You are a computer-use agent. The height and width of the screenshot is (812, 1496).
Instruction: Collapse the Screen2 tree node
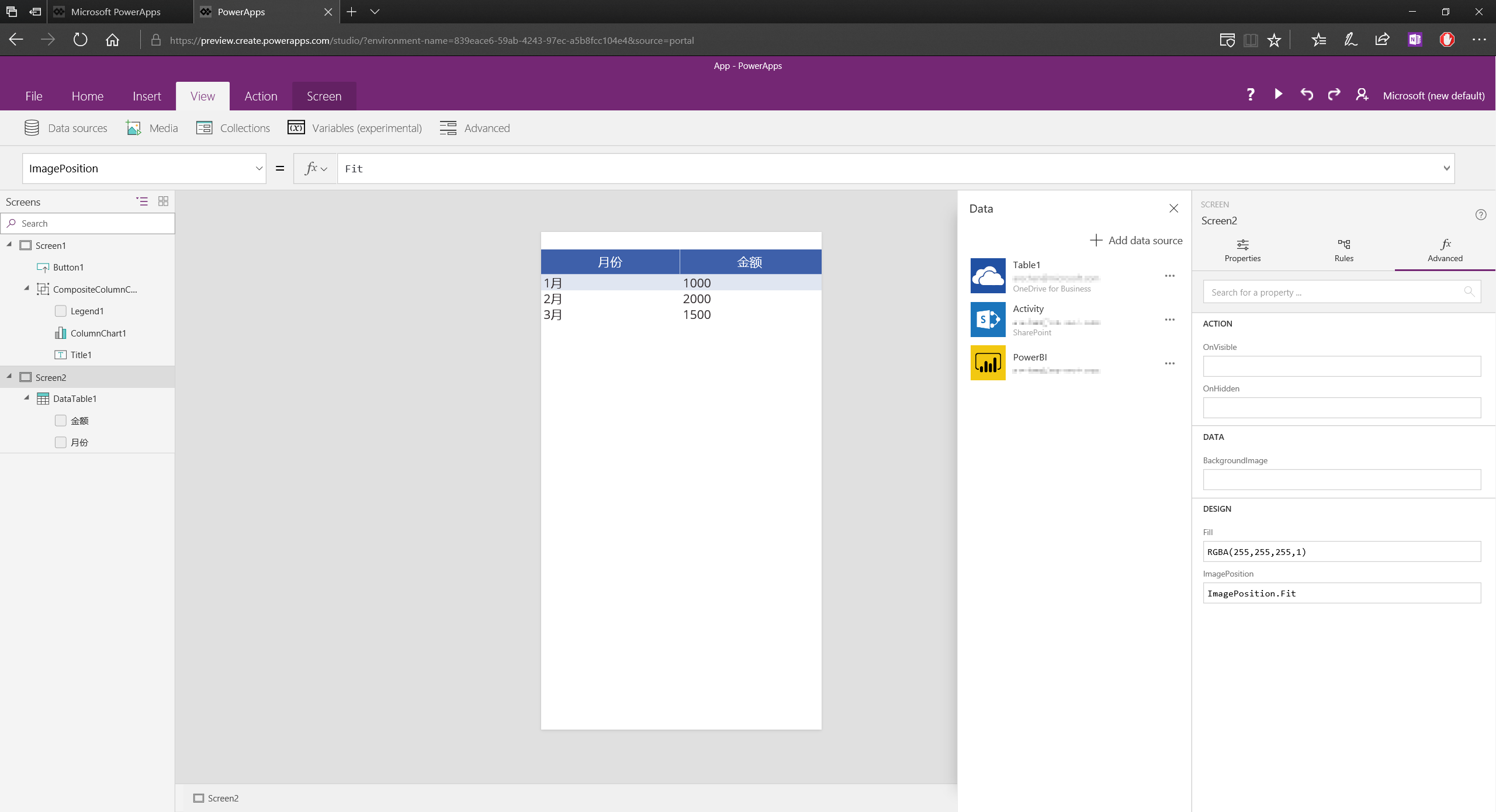click(9, 376)
